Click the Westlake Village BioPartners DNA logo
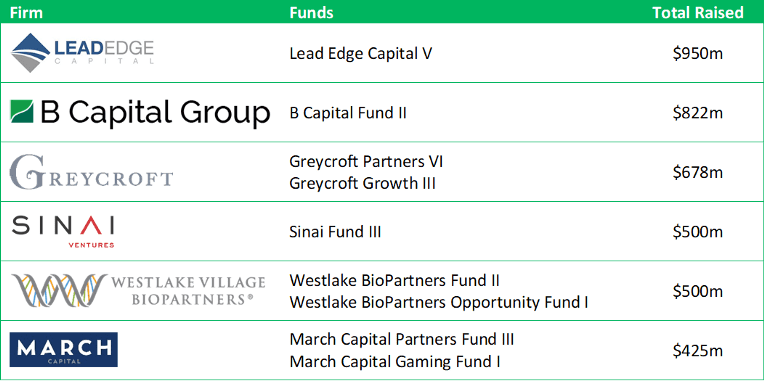The image size is (764, 383). (x=59, y=290)
